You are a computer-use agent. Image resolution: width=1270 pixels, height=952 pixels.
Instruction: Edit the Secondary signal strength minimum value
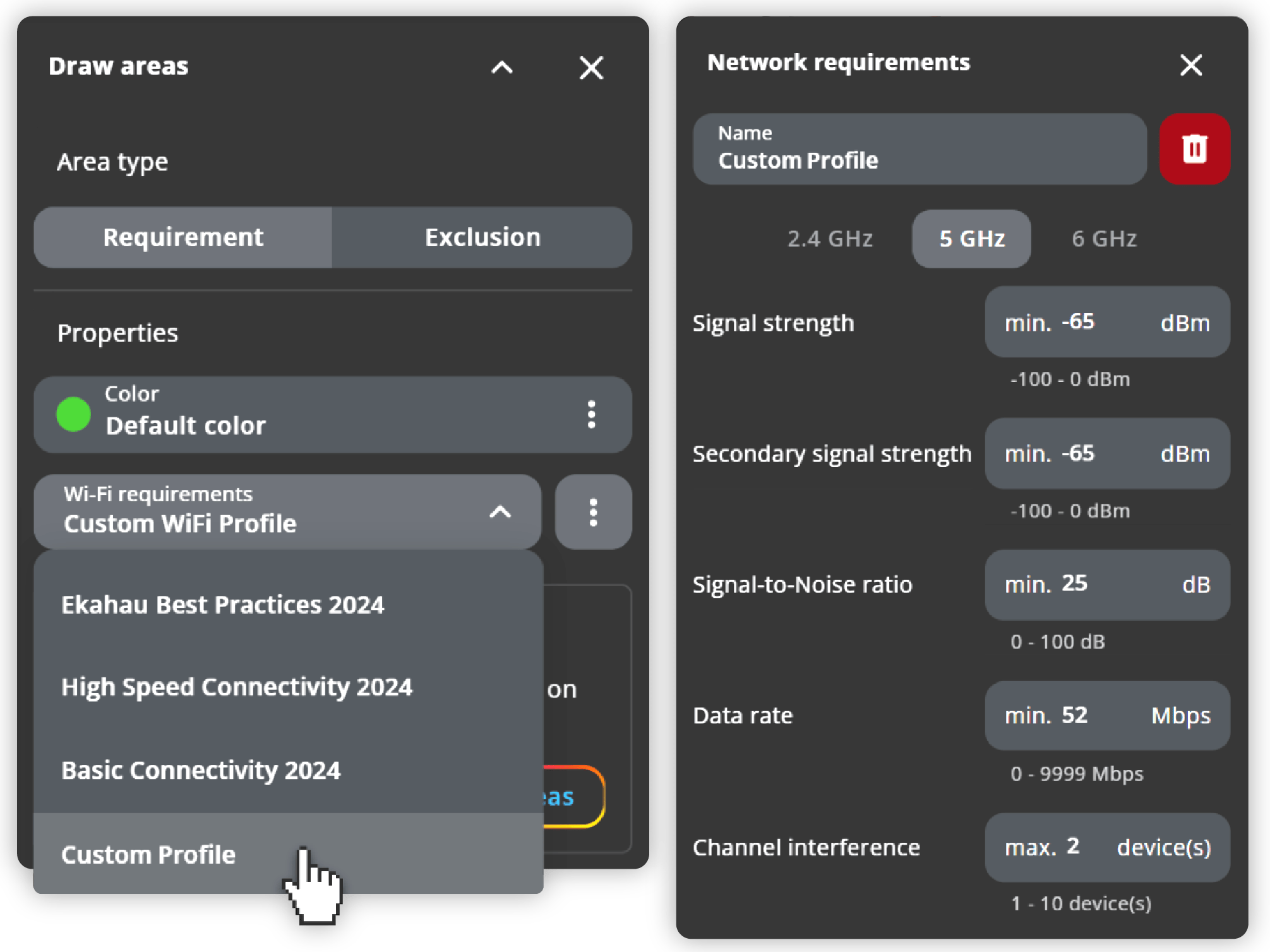pyautogui.click(x=1107, y=453)
